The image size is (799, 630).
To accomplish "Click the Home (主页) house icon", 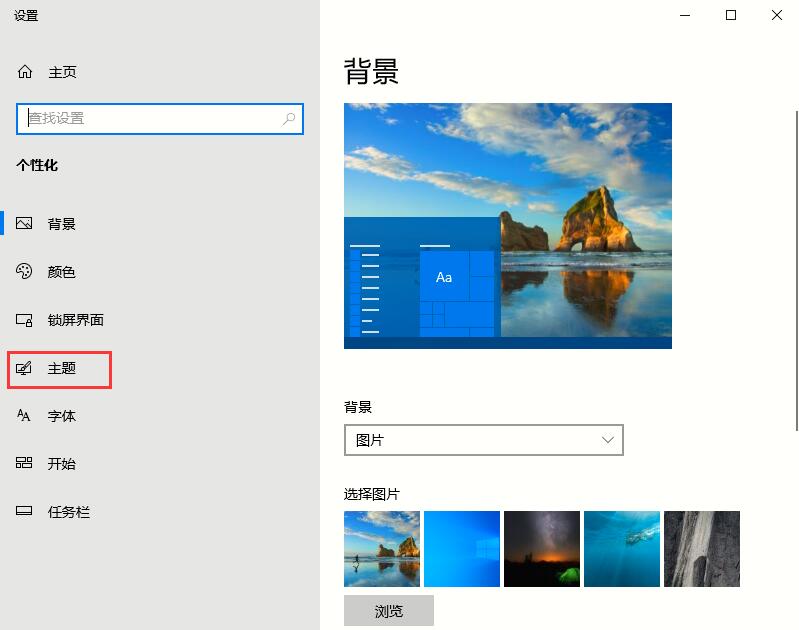I will coord(25,72).
